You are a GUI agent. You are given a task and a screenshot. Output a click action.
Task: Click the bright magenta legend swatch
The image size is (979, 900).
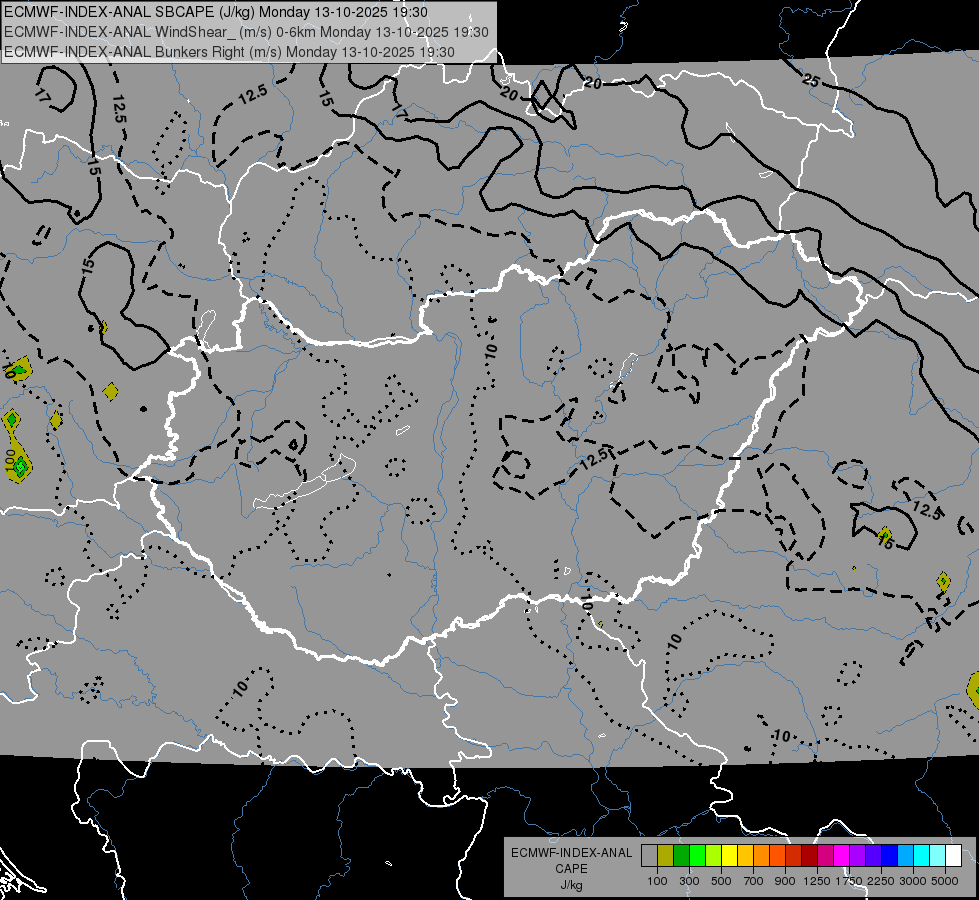(842, 856)
